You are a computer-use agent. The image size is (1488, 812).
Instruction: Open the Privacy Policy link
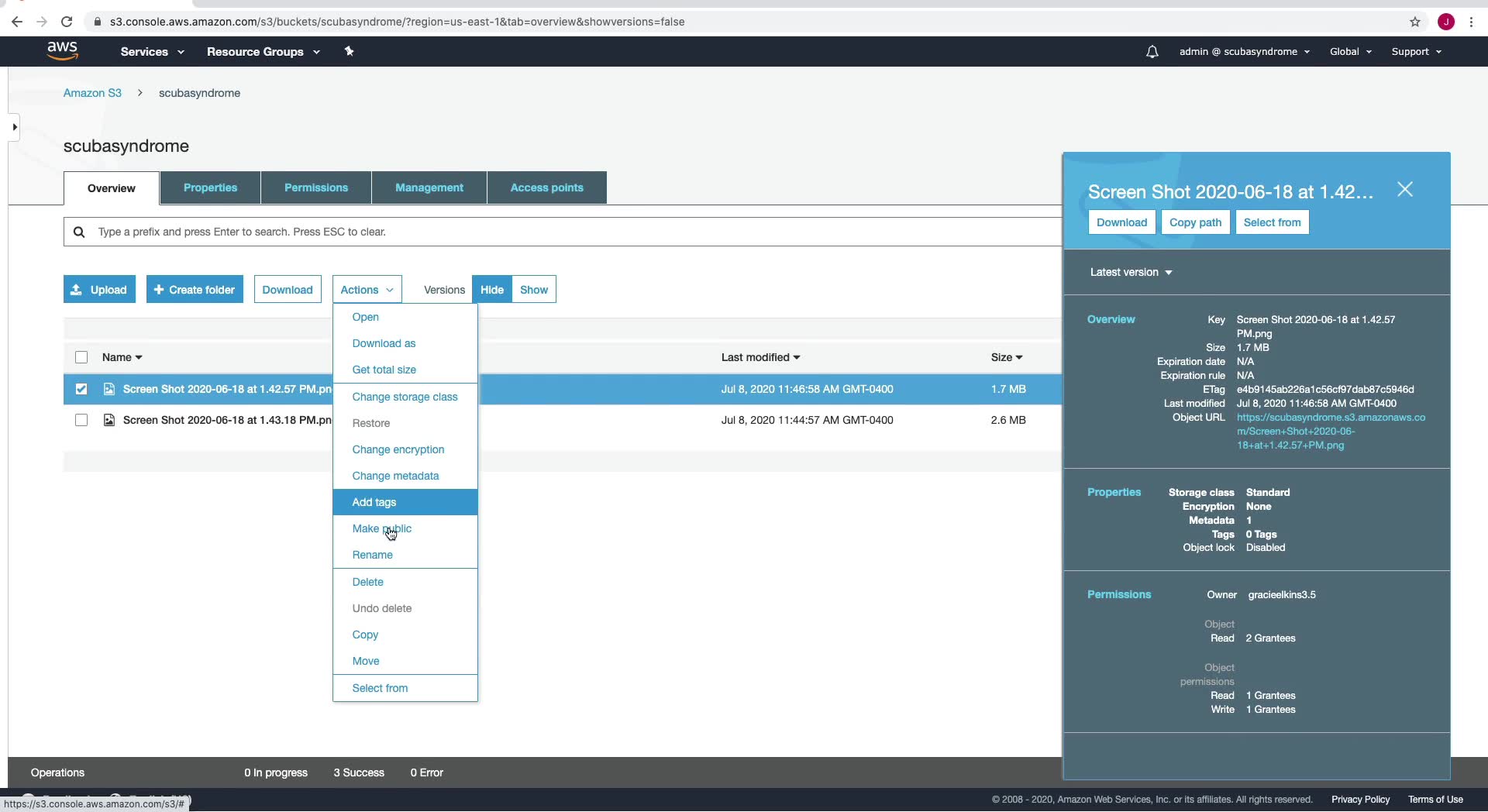click(x=1360, y=800)
